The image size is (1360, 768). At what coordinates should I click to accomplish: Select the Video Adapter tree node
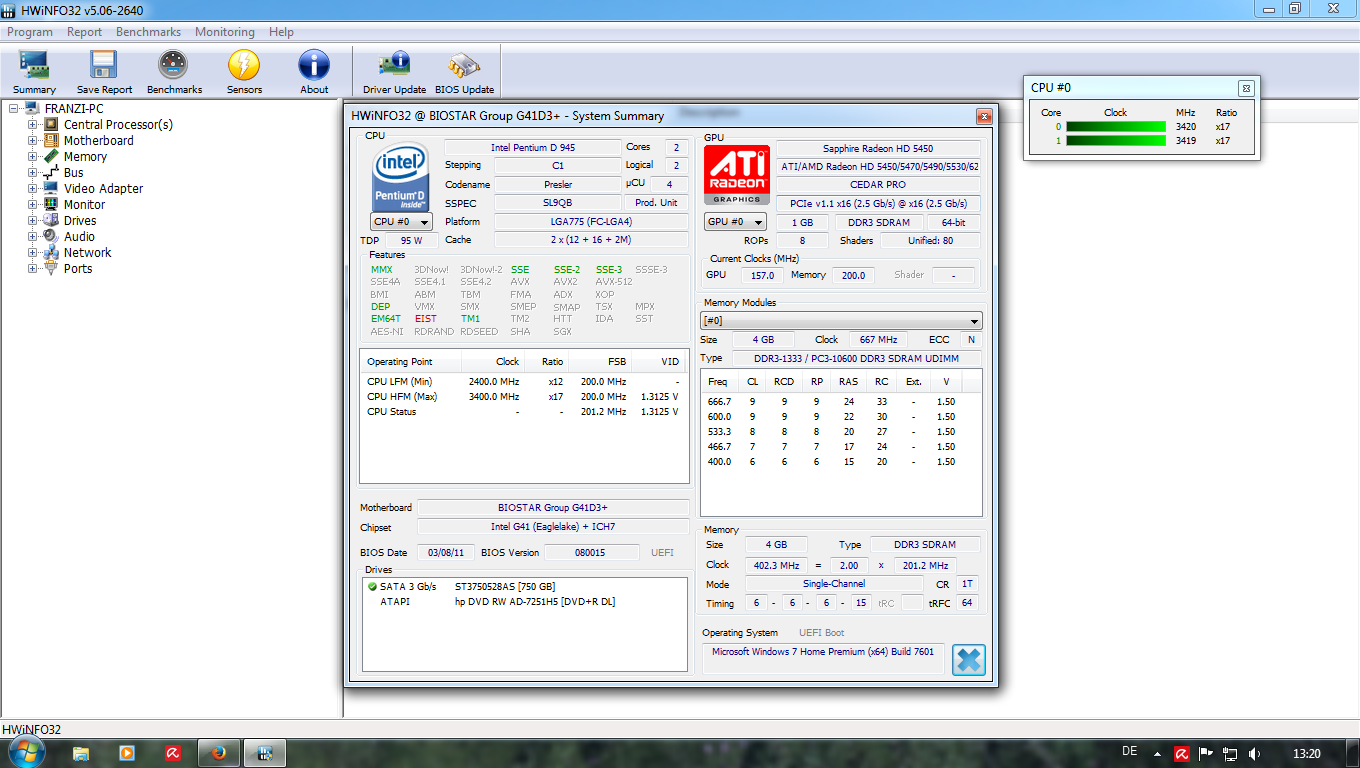pos(103,189)
